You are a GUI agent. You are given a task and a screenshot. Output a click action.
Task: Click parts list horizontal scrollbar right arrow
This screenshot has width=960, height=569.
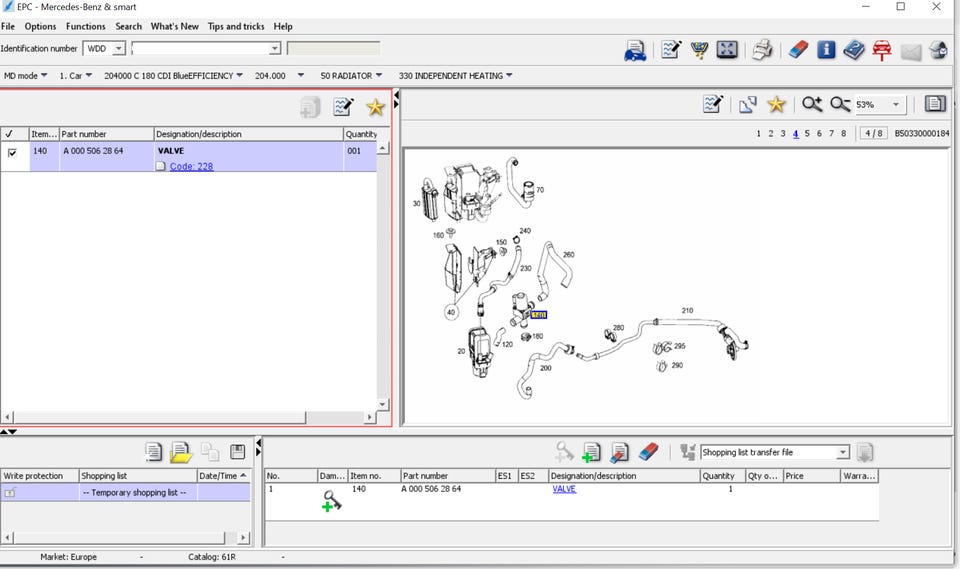[x=369, y=418]
